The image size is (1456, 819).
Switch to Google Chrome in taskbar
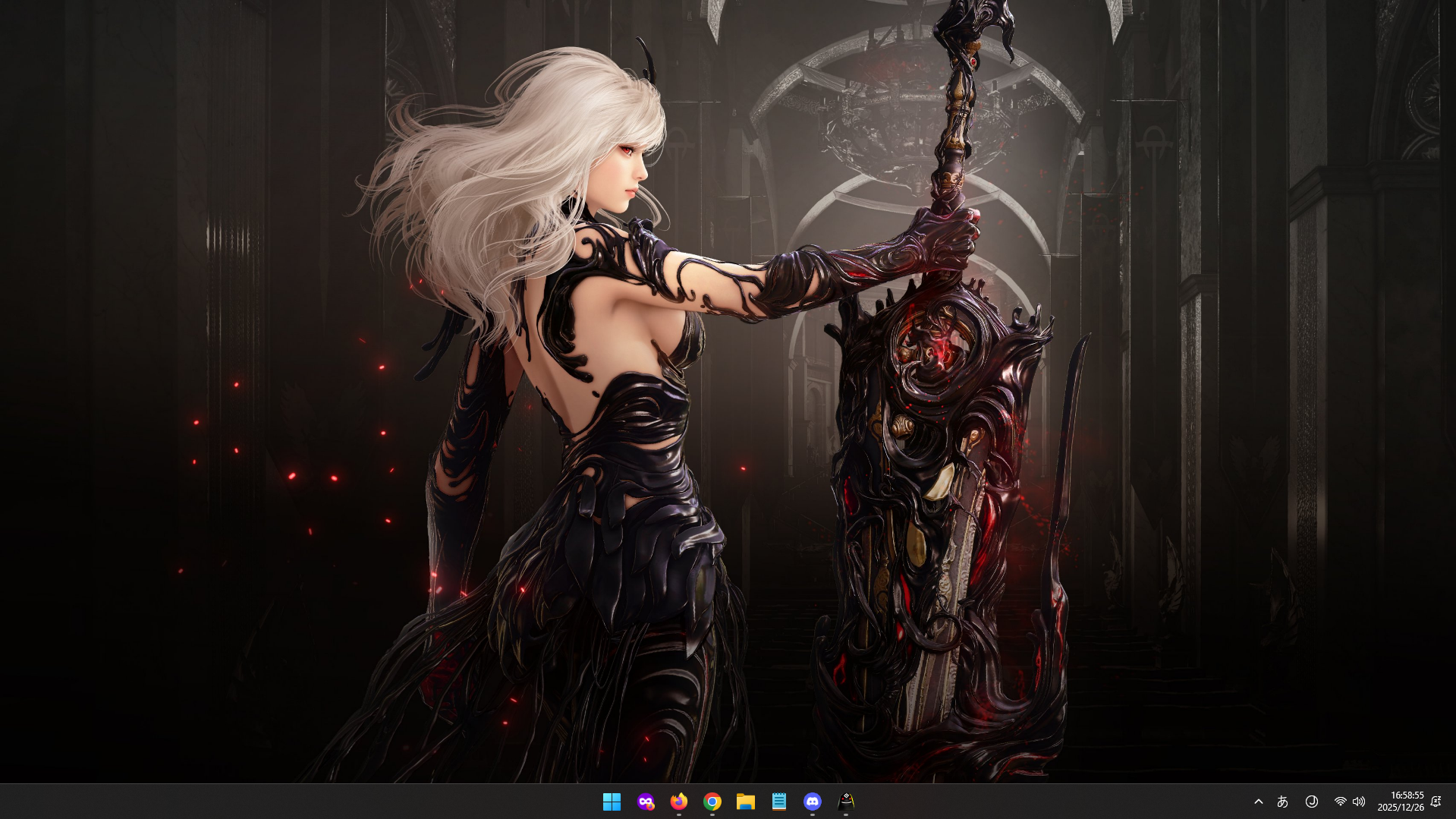coord(712,802)
